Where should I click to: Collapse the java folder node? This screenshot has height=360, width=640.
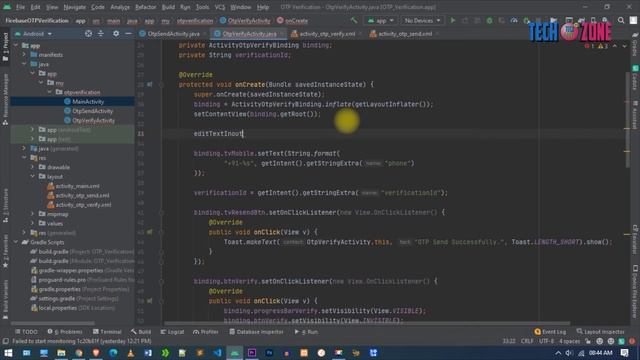24,64
